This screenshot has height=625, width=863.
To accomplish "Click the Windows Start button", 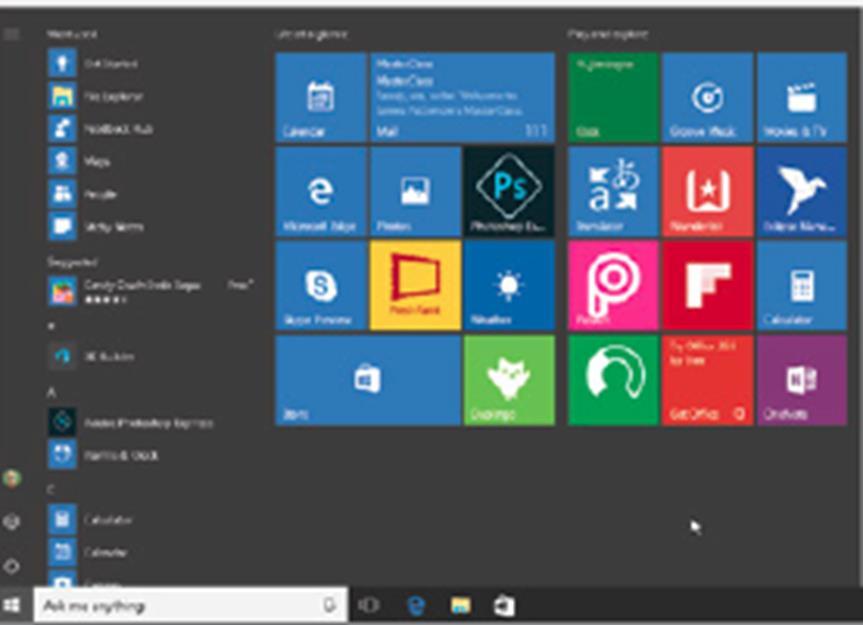I will [12, 605].
